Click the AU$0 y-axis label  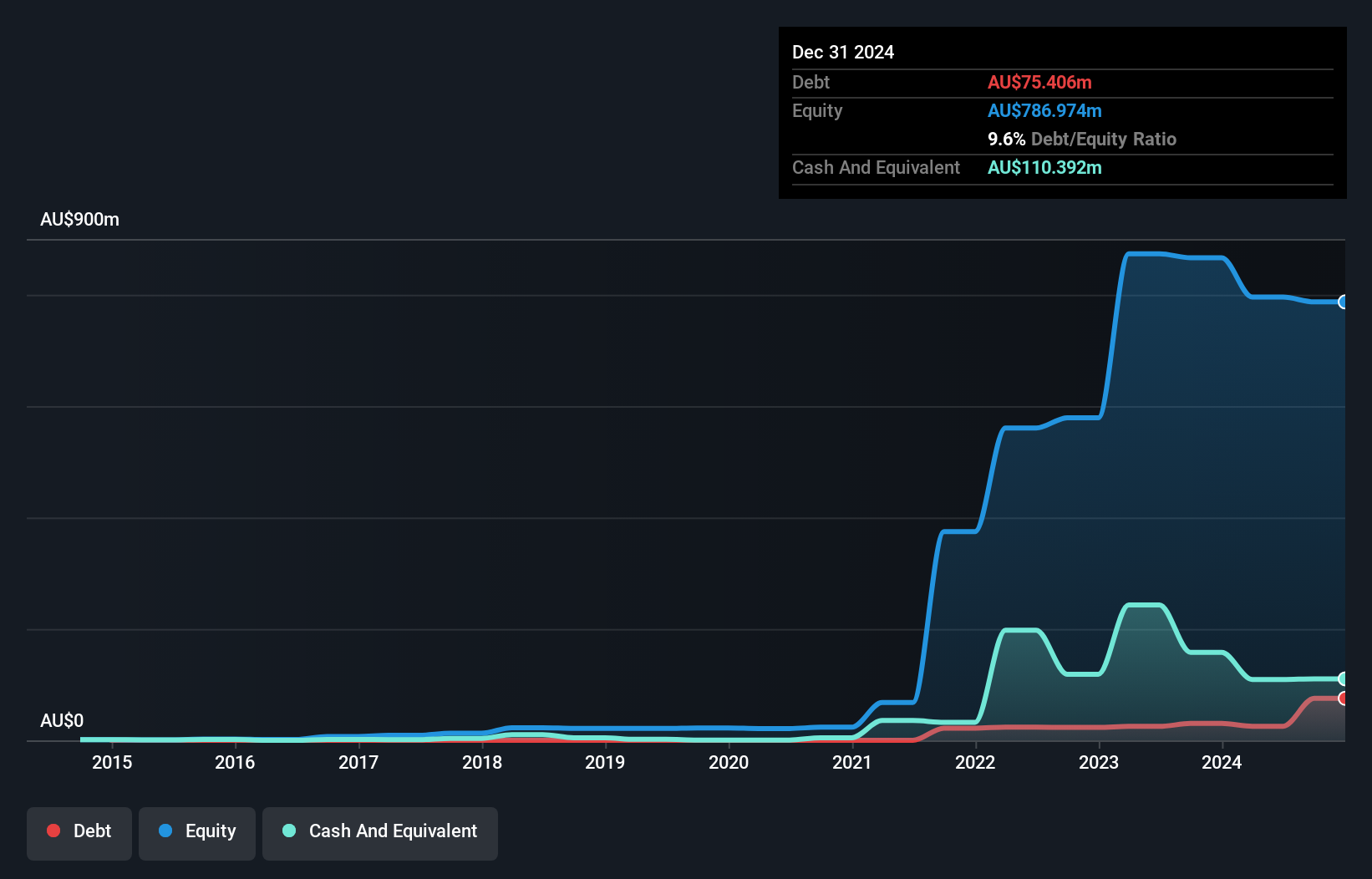point(62,720)
